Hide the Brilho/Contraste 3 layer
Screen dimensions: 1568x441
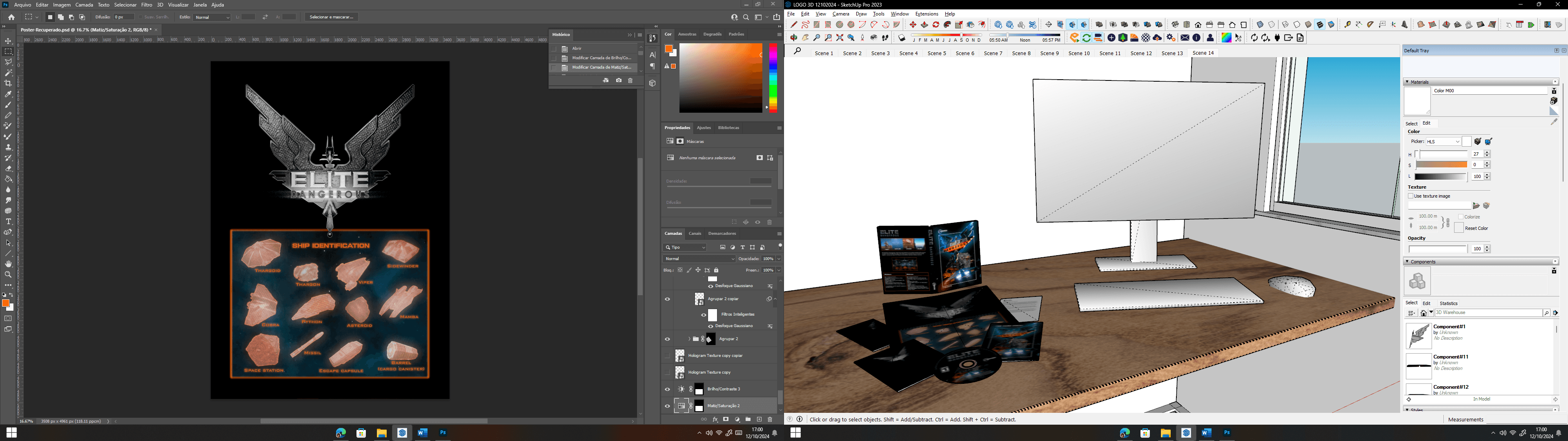point(668,389)
